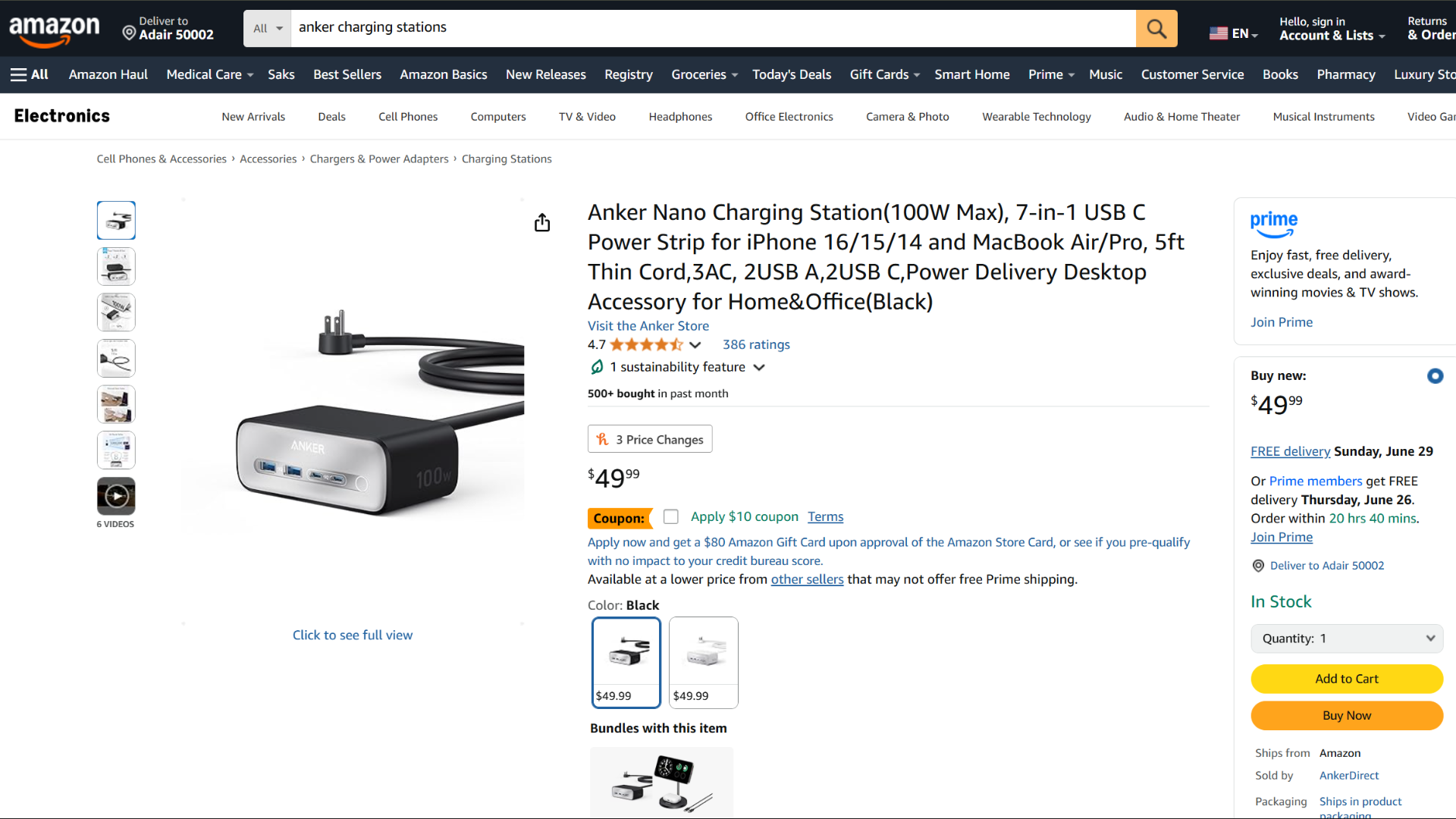Open the hamburger All menu

click(30, 74)
